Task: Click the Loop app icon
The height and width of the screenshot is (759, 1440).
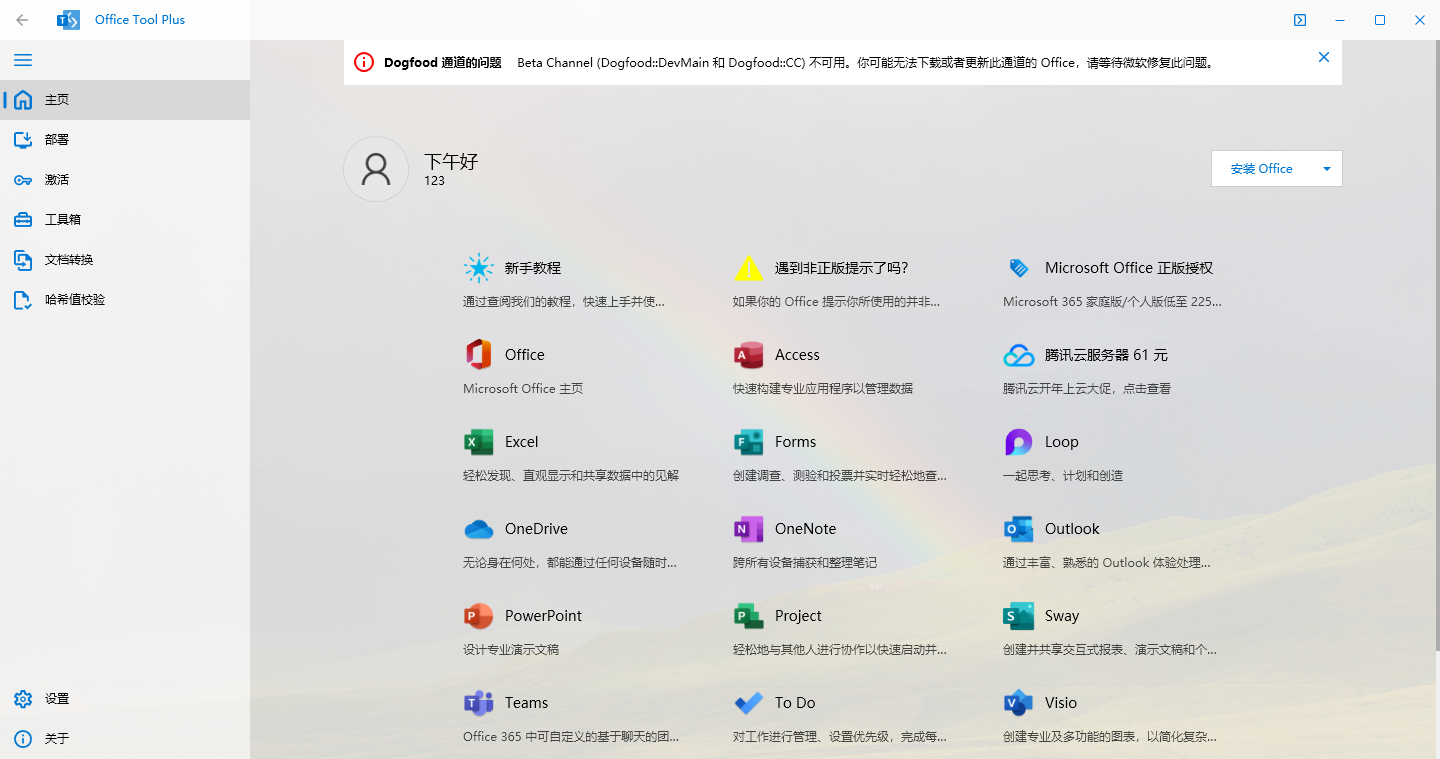Action: tap(1019, 442)
